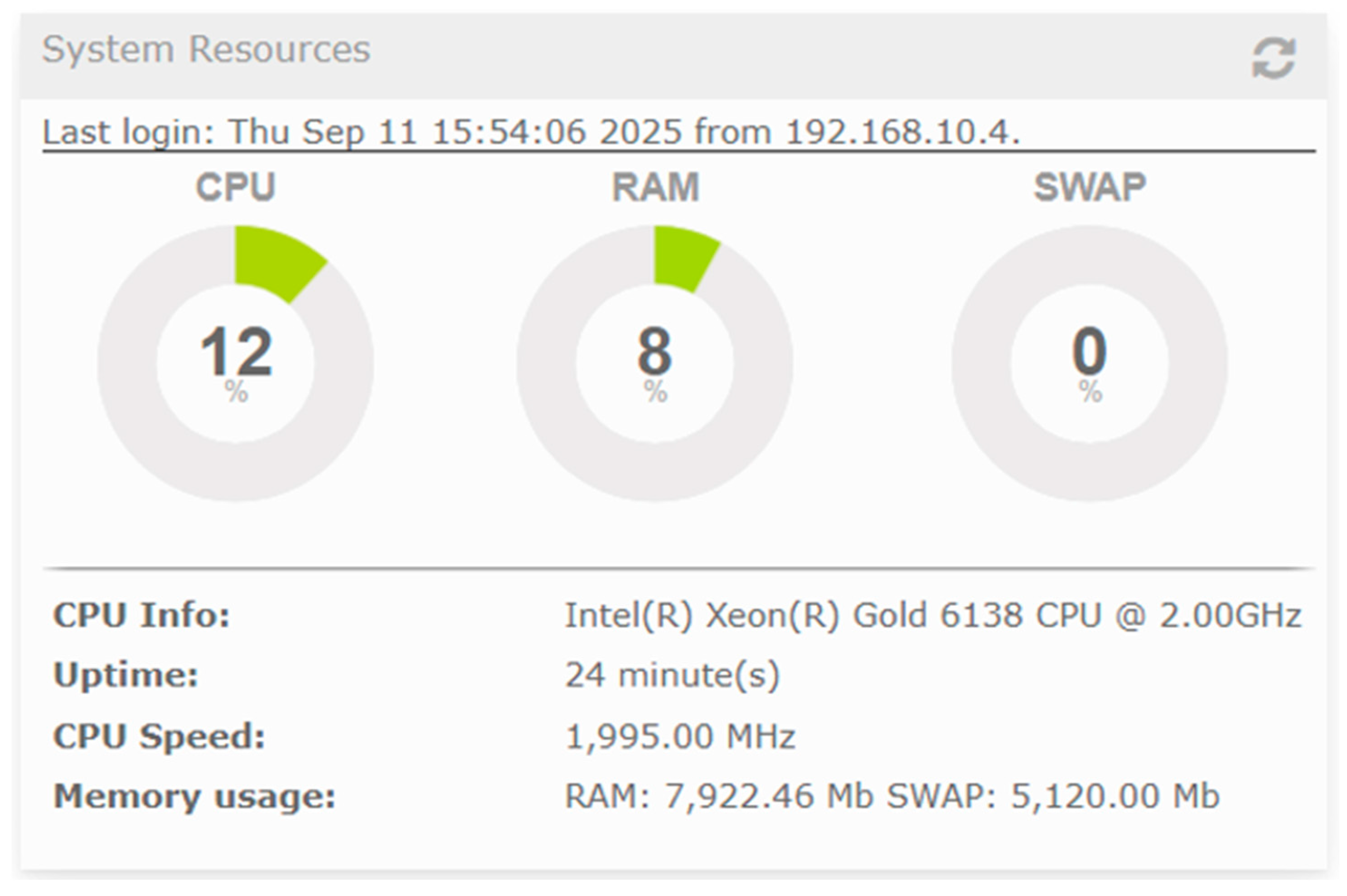Click the 24 minute(s) uptime value
This screenshot has height=896, width=1347.
[x=672, y=675]
